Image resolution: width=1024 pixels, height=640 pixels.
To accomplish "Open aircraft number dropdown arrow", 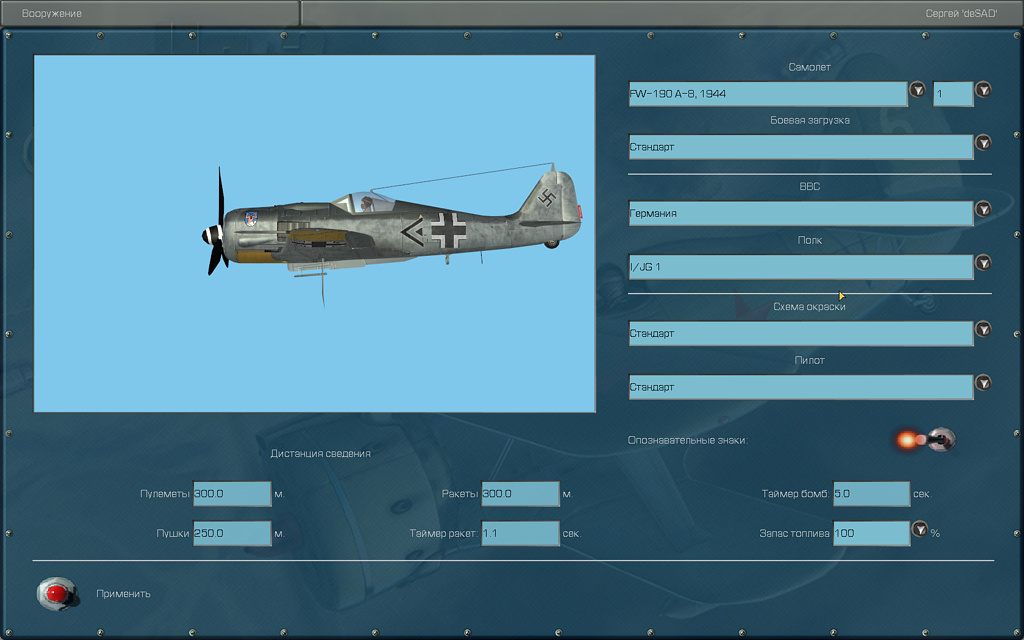I will click(983, 90).
